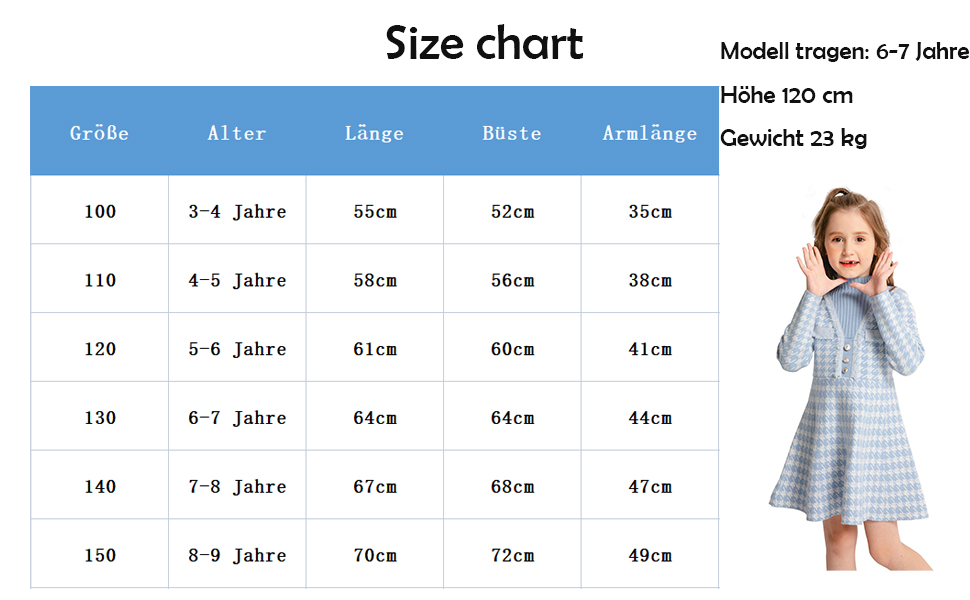Open the girl in blue dress photo
The image size is (970, 600).
coord(849,380)
